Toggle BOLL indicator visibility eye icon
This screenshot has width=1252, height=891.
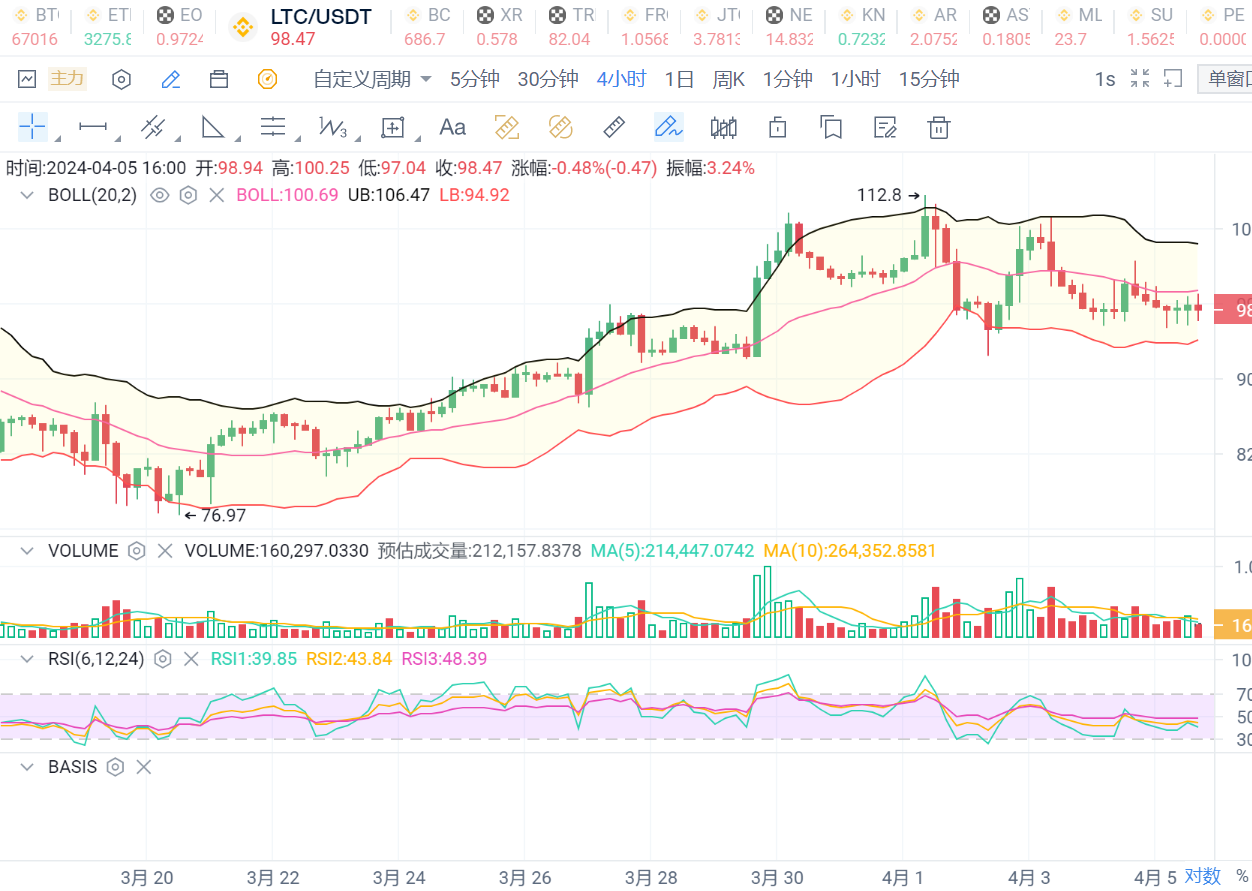tap(159, 195)
